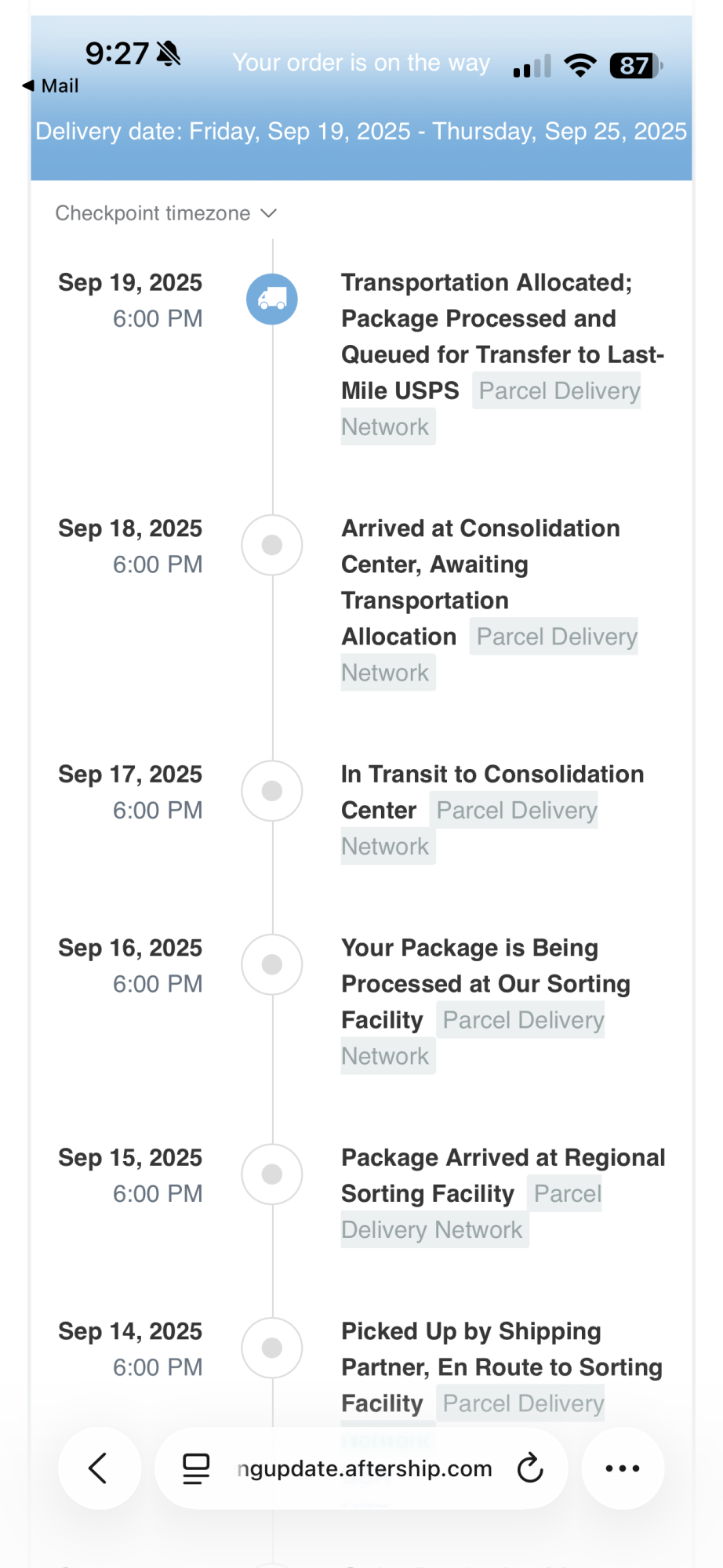Tap the chevron next to Checkpoint timezone
The height and width of the screenshot is (1568, 723).
[269, 213]
